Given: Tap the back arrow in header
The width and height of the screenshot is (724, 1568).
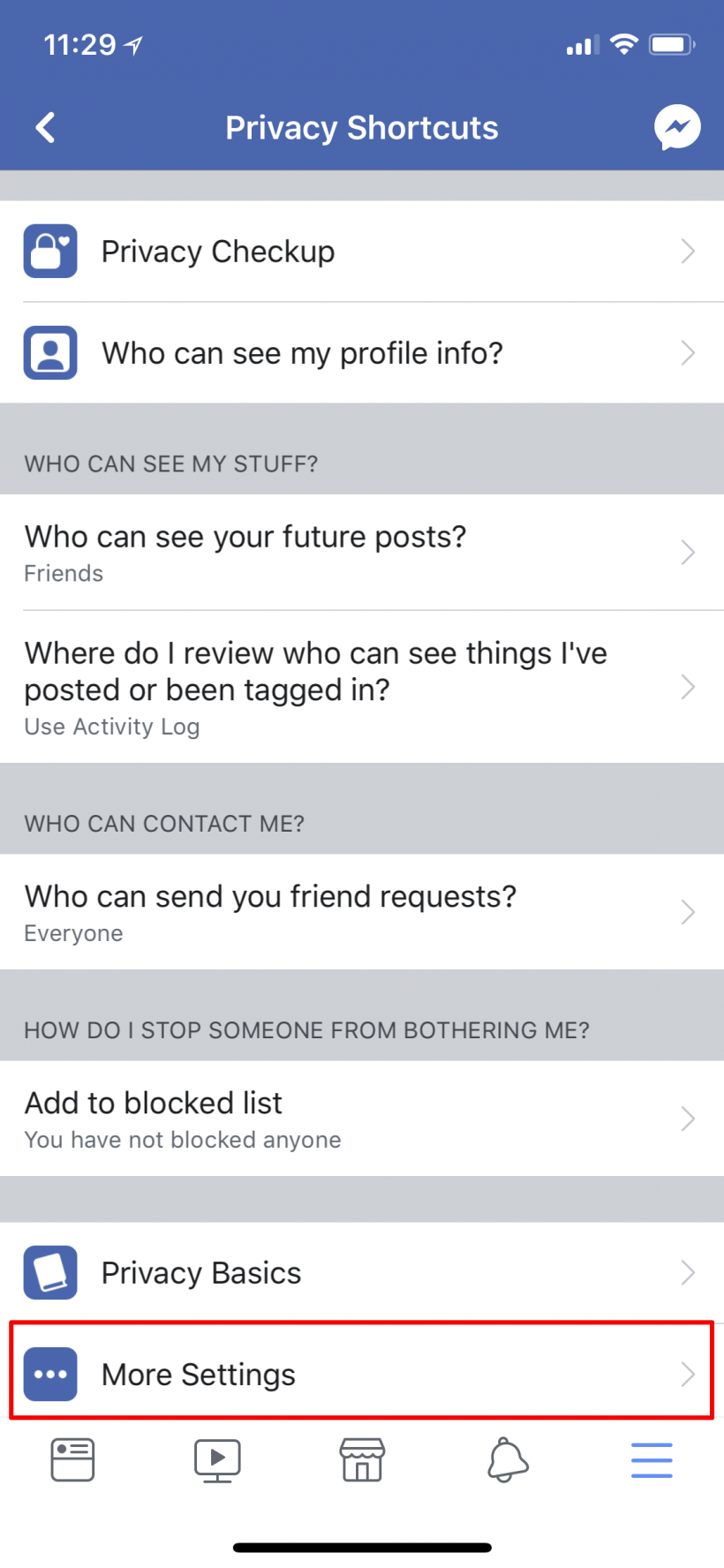Looking at the screenshot, I should [x=46, y=128].
